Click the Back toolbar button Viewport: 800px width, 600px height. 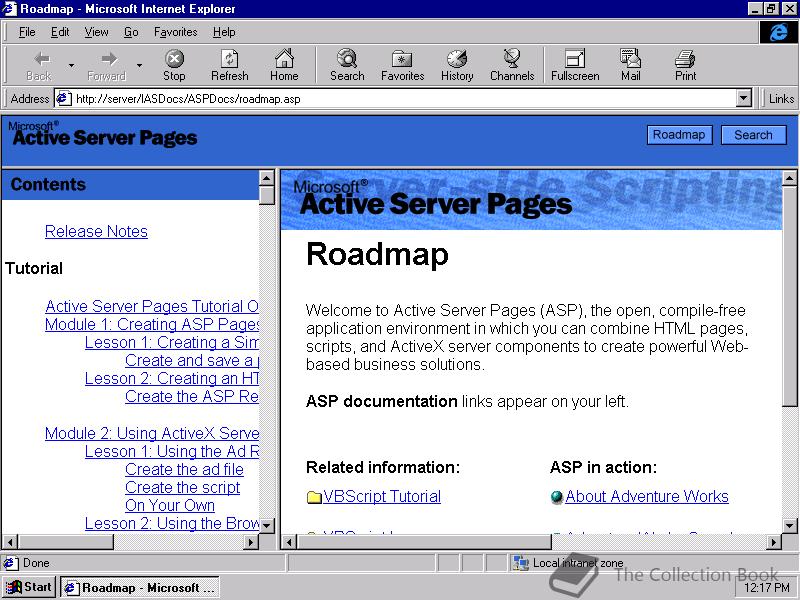pyautogui.click(x=39, y=65)
